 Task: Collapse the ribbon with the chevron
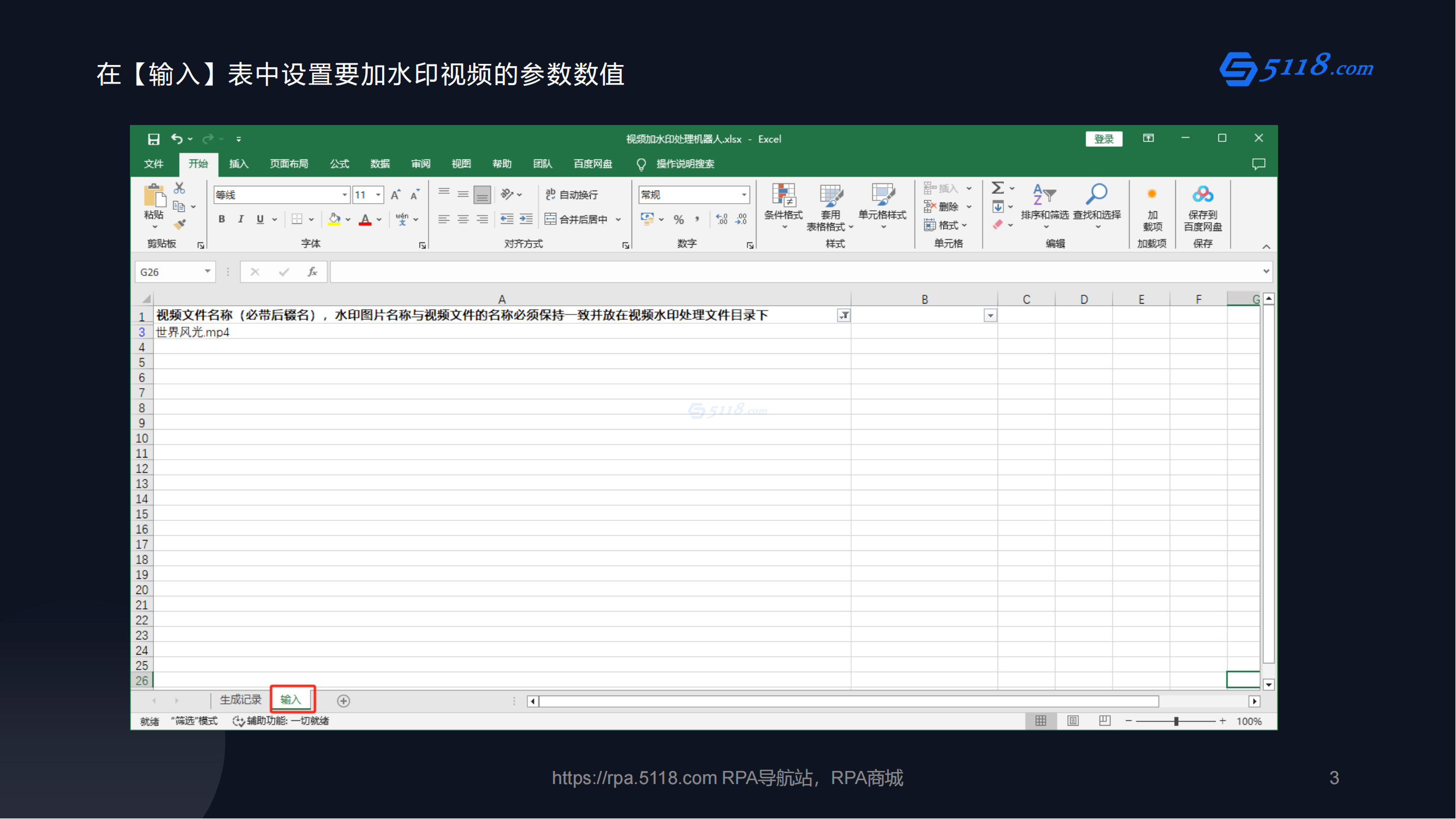click(x=1266, y=247)
